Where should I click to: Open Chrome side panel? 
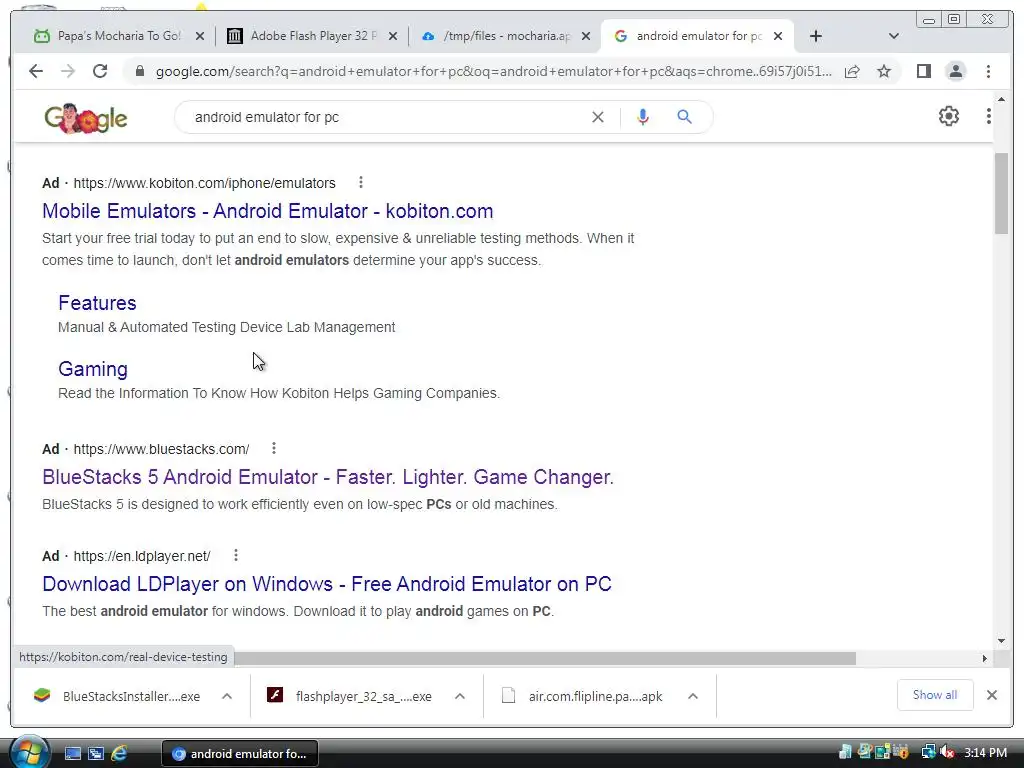pos(923,71)
